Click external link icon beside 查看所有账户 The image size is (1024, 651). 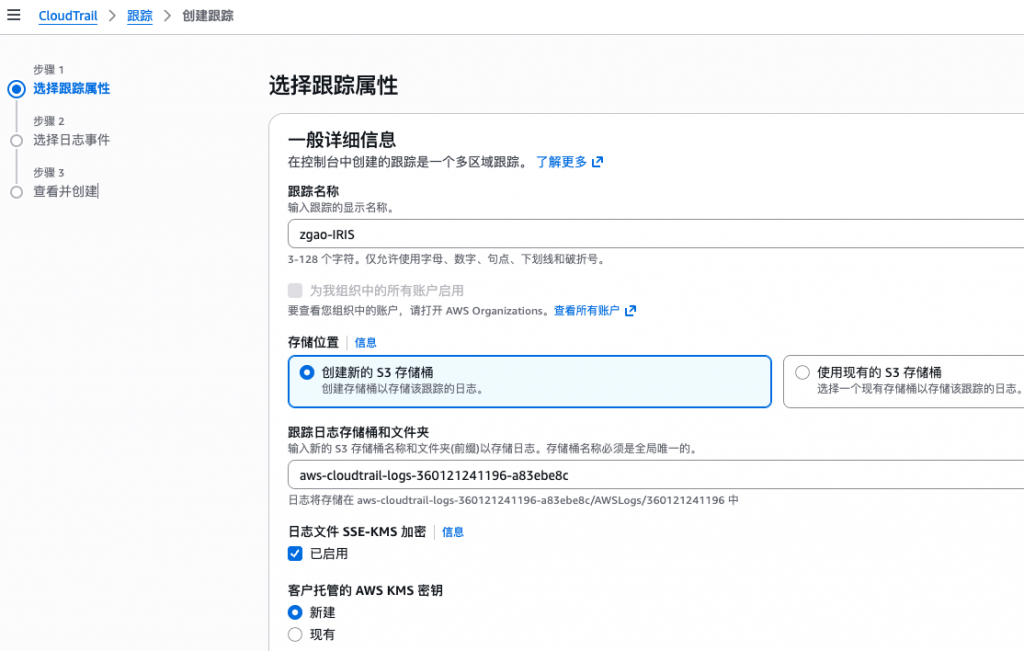[x=630, y=311]
